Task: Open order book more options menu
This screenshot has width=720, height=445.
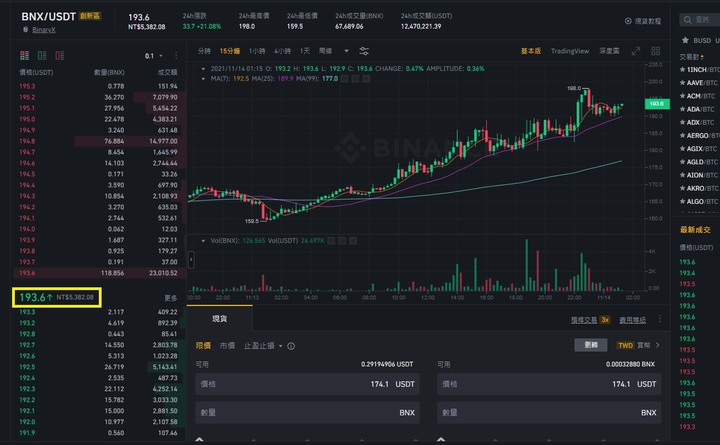Action: pos(176,56)
